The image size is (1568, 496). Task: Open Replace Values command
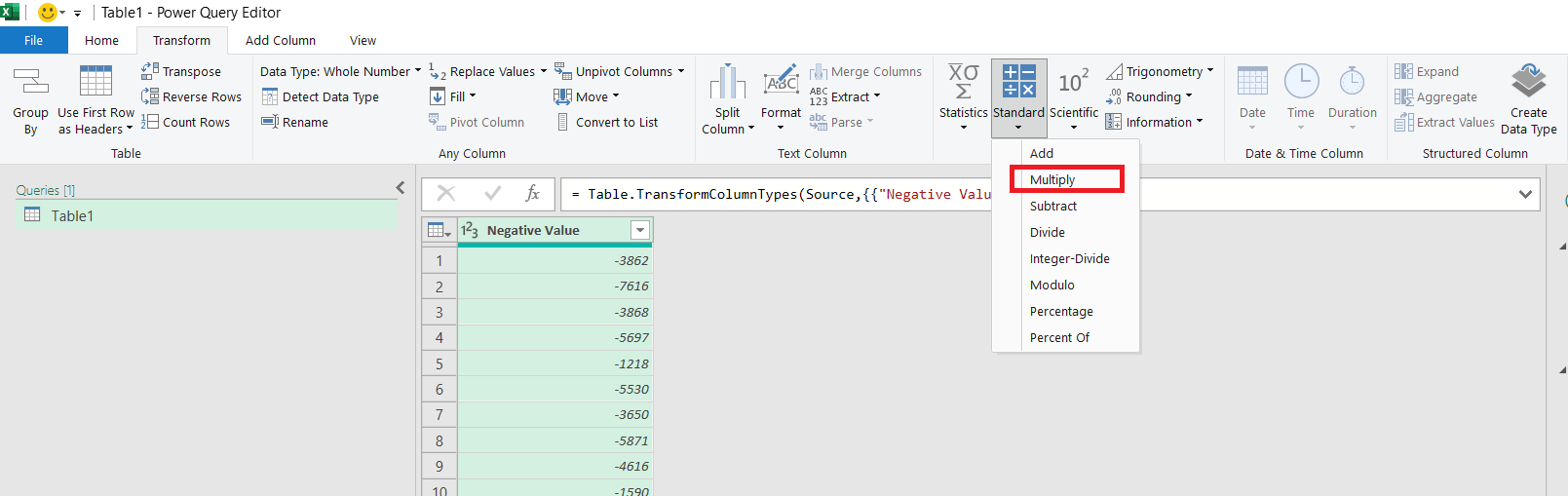point(487,71)
